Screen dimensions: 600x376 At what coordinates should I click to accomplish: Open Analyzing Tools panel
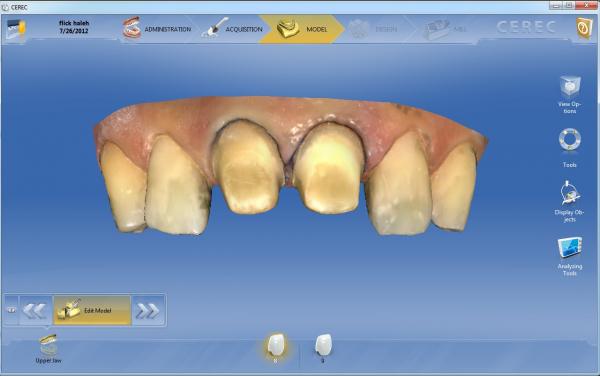570,256
